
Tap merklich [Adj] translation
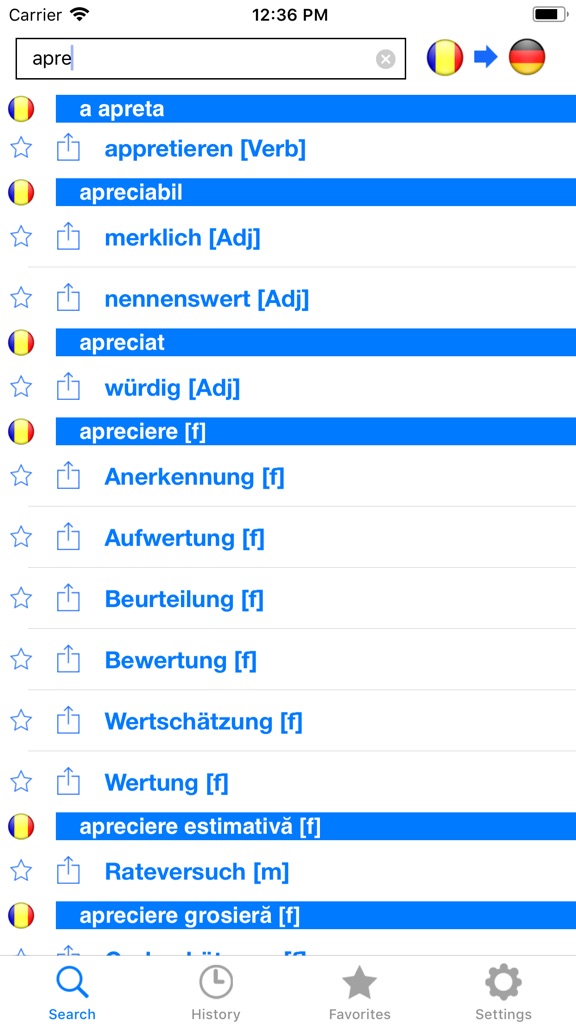[x=182, y=238]
